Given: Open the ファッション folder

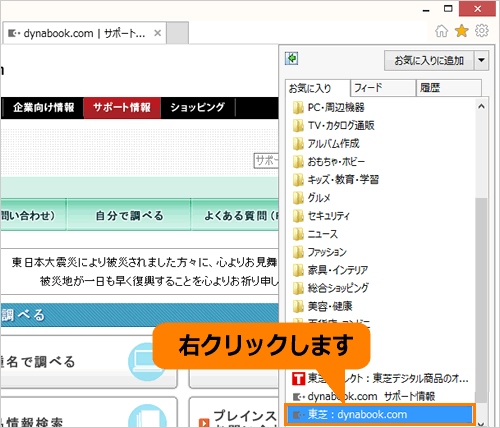Looking at the screenshot, I should click(x=320, y=252).
